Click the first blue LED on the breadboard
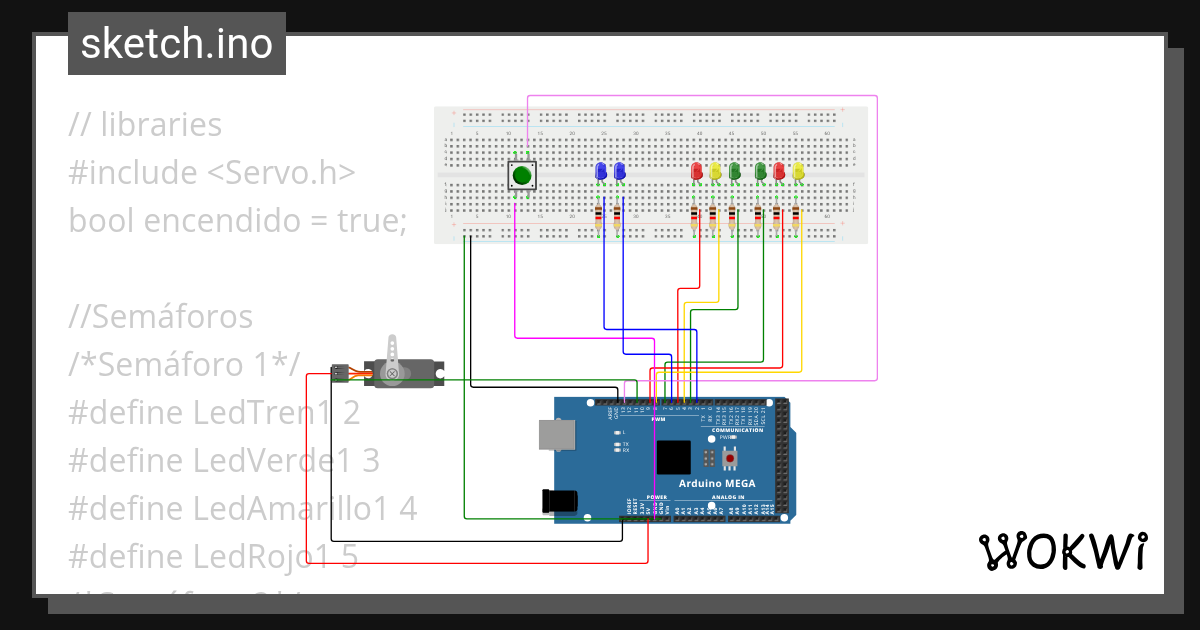1200x630 pixels. [600, 170]
